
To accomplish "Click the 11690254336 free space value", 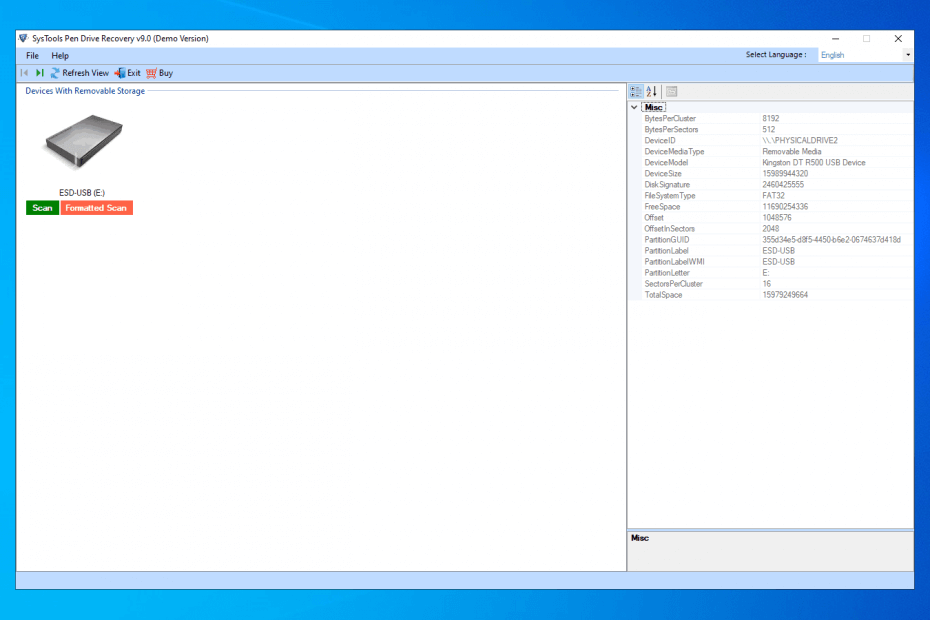I will tap(785, 207).
